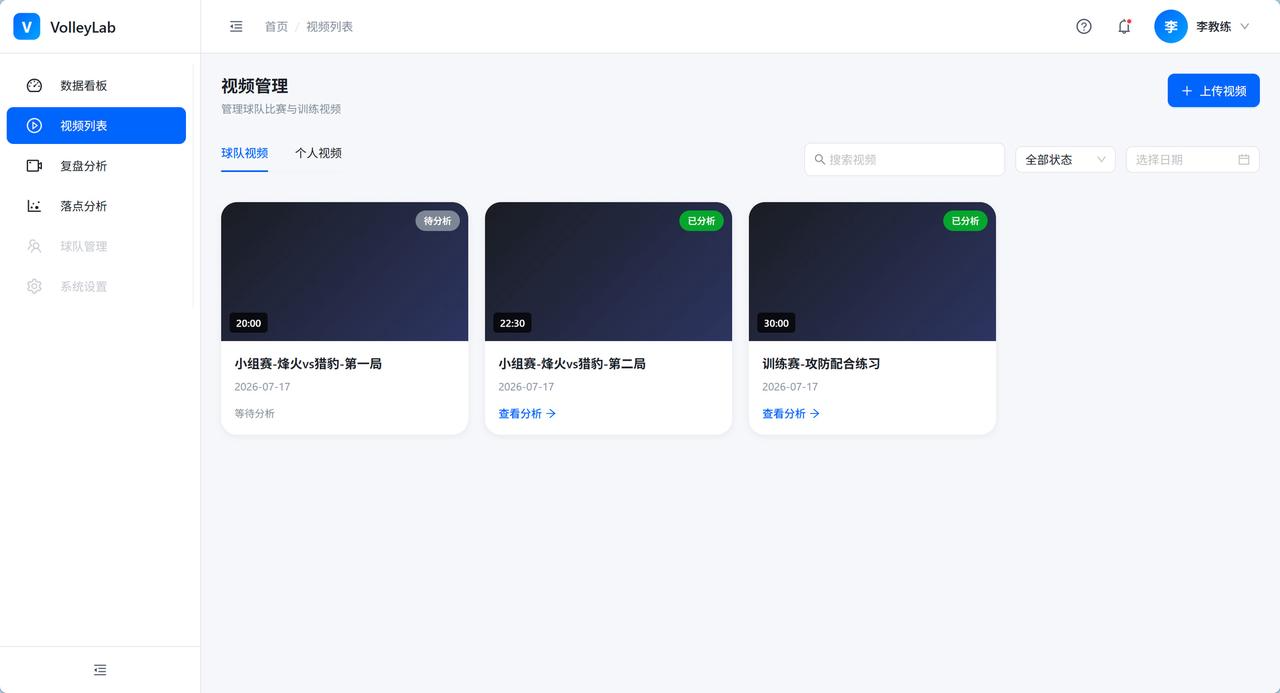Toggle sidebar with the header menu-fold icon

[236, 27]
